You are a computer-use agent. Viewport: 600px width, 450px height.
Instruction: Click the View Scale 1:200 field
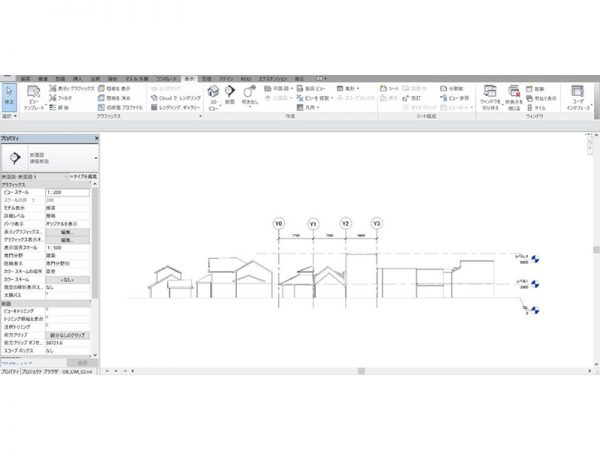pos(68,192)
